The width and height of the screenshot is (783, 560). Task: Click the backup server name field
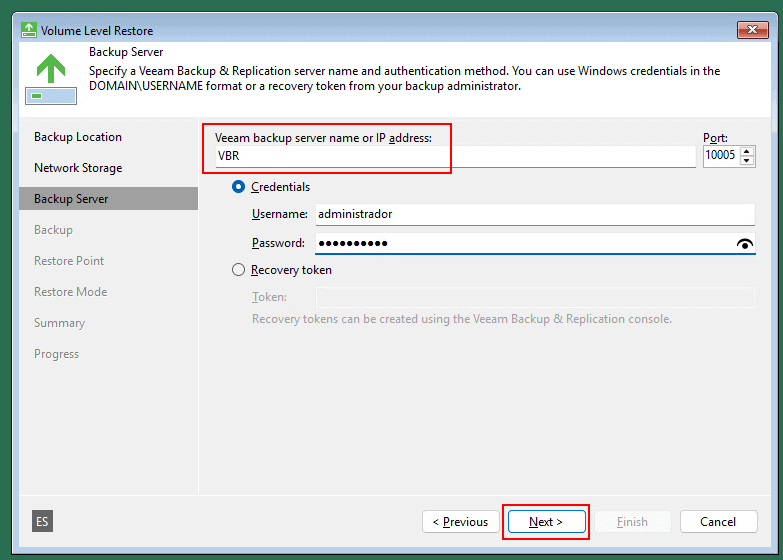(455, 157)
